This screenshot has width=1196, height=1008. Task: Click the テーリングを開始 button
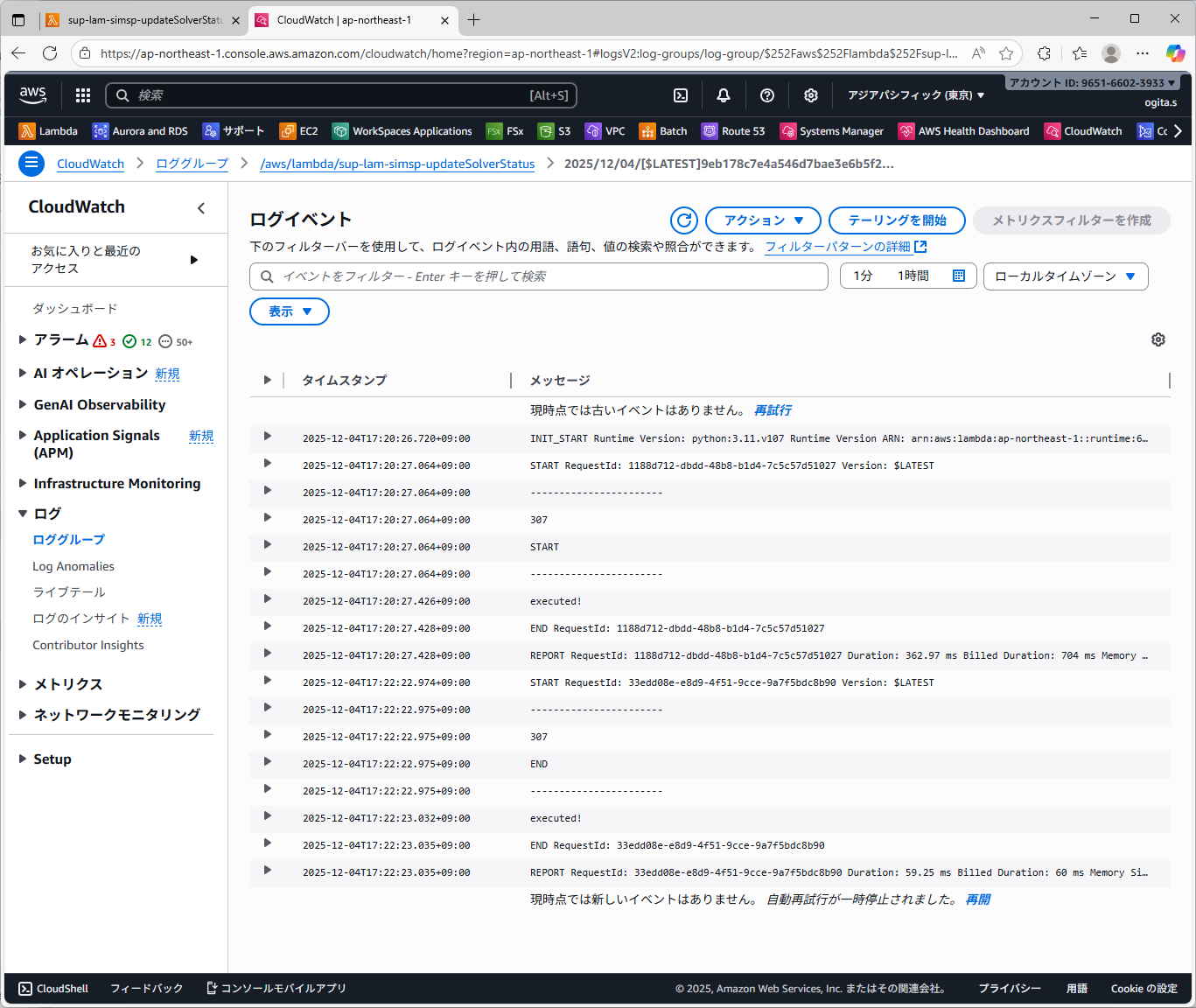896,220
